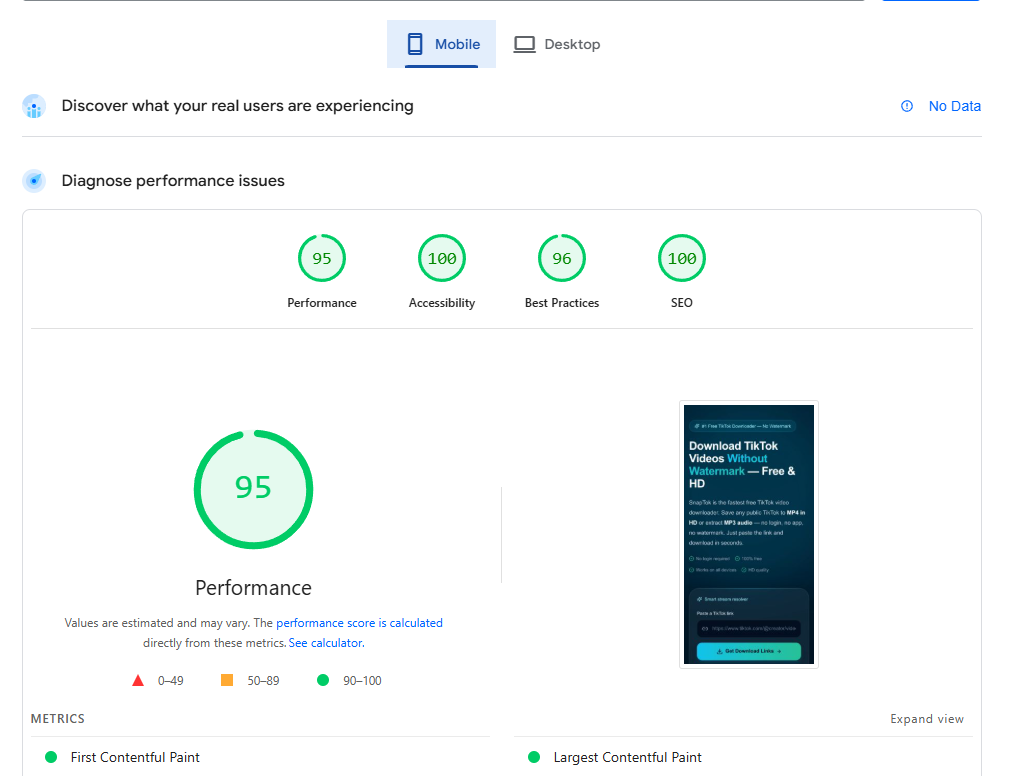Click the mobile page screenshot thumbnail
This screenshot has height=776, width=1015.
click(749, 535)
